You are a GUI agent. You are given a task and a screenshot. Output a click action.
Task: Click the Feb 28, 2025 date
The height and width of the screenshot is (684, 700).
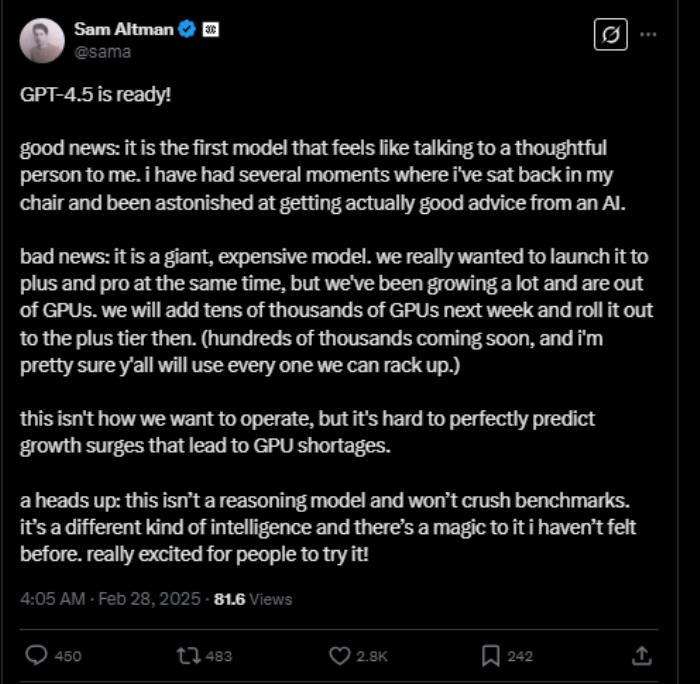(149, 599)
